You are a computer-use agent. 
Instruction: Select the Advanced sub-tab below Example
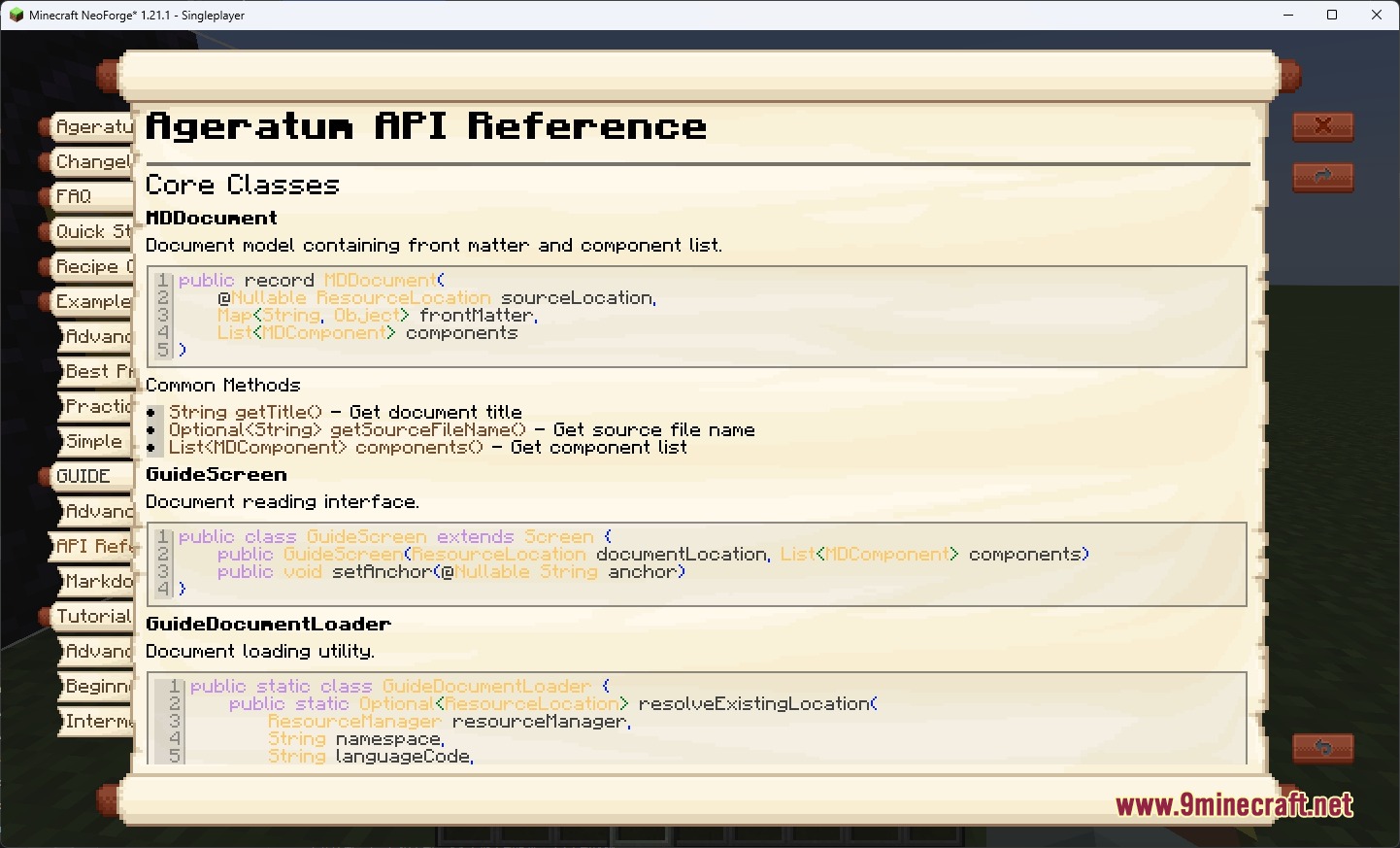click(95, 337)
